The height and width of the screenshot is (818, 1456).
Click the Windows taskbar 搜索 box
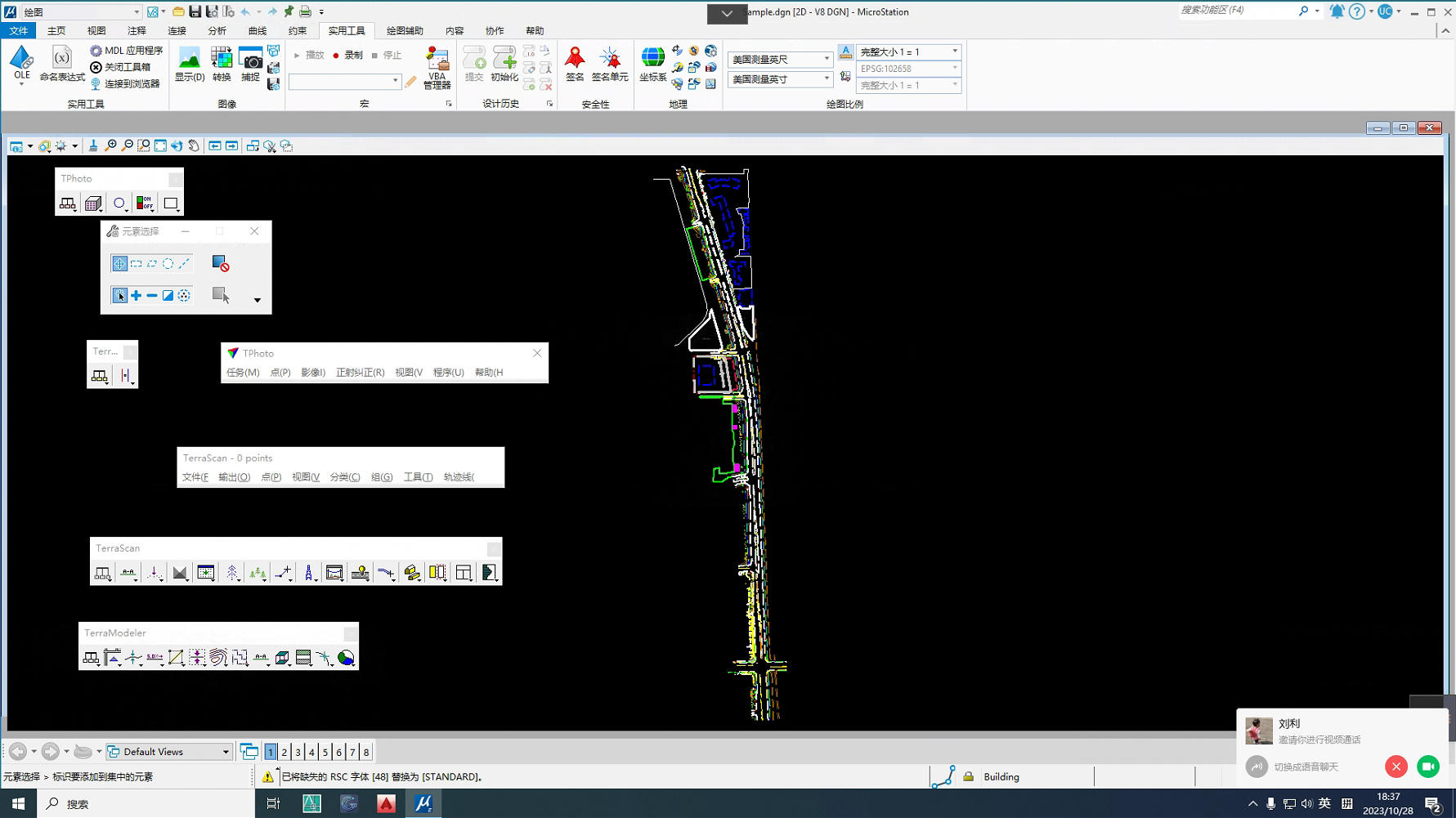[x=147, y=804]
